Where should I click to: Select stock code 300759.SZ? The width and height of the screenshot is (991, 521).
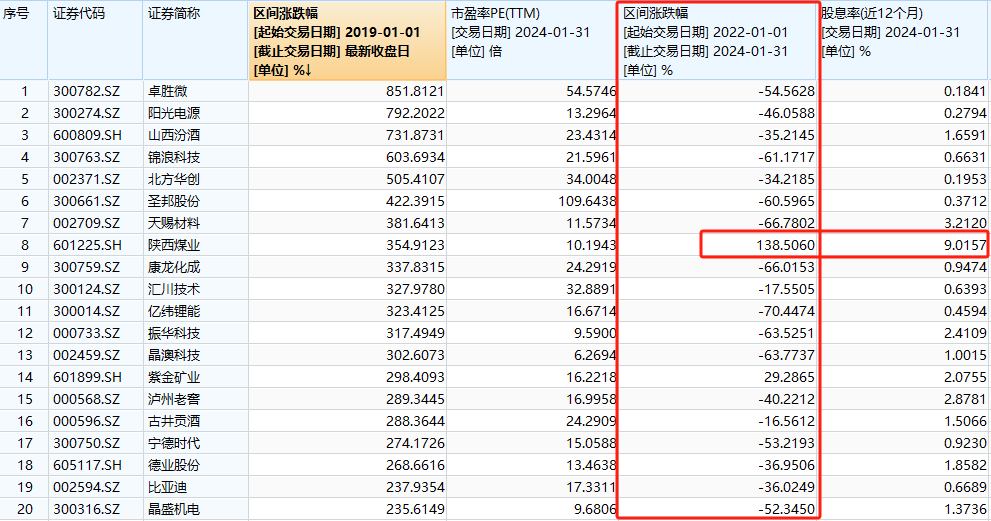click(x=87, y=267)
